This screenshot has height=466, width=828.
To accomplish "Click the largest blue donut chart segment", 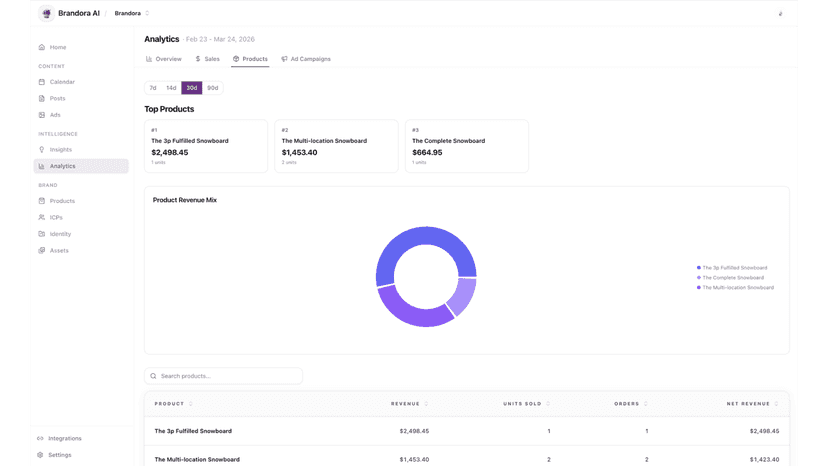I will pos(417,236).
